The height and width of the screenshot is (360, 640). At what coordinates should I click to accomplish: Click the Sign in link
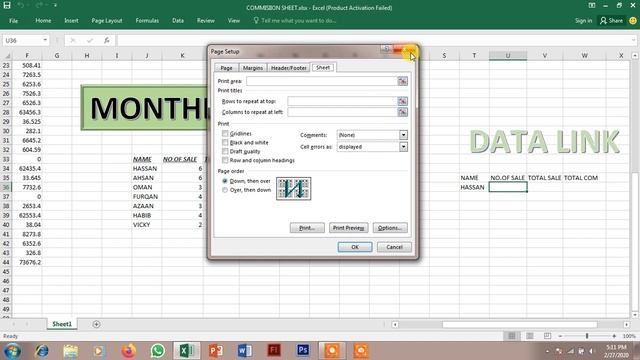pyautogui.click(x=583, y=20)
